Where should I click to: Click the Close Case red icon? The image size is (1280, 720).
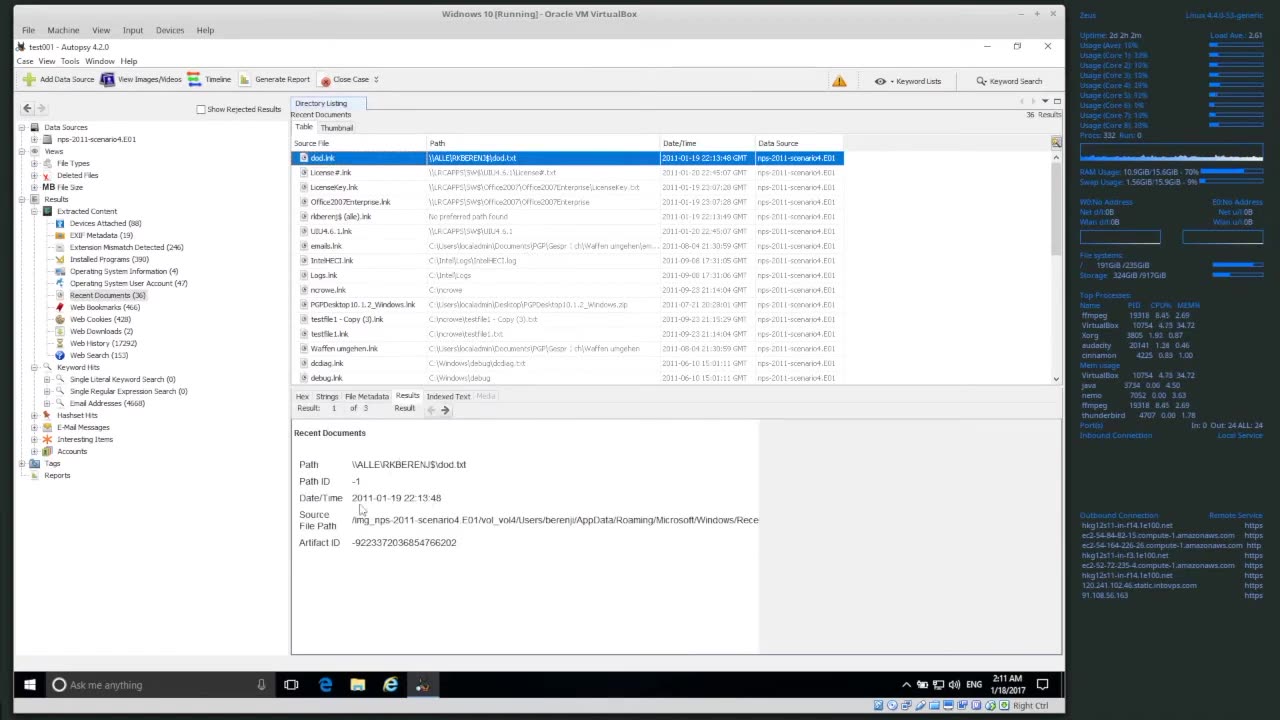325,80
